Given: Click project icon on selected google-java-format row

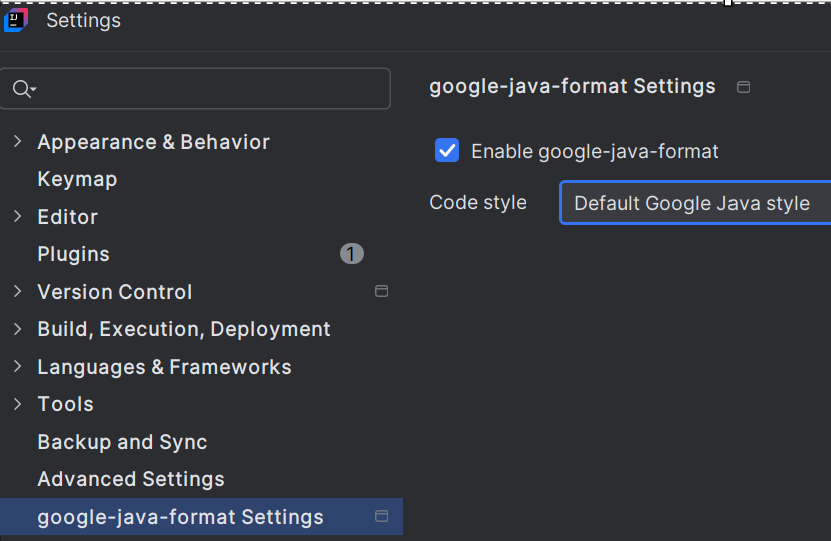Looking at the screenshot, I should (x=381, y=517).
